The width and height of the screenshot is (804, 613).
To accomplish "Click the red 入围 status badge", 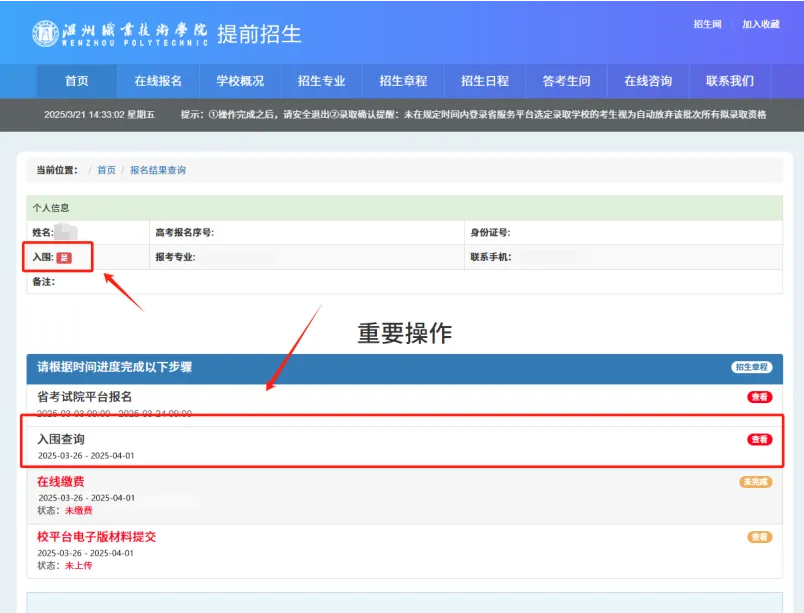I will [64, 258].
